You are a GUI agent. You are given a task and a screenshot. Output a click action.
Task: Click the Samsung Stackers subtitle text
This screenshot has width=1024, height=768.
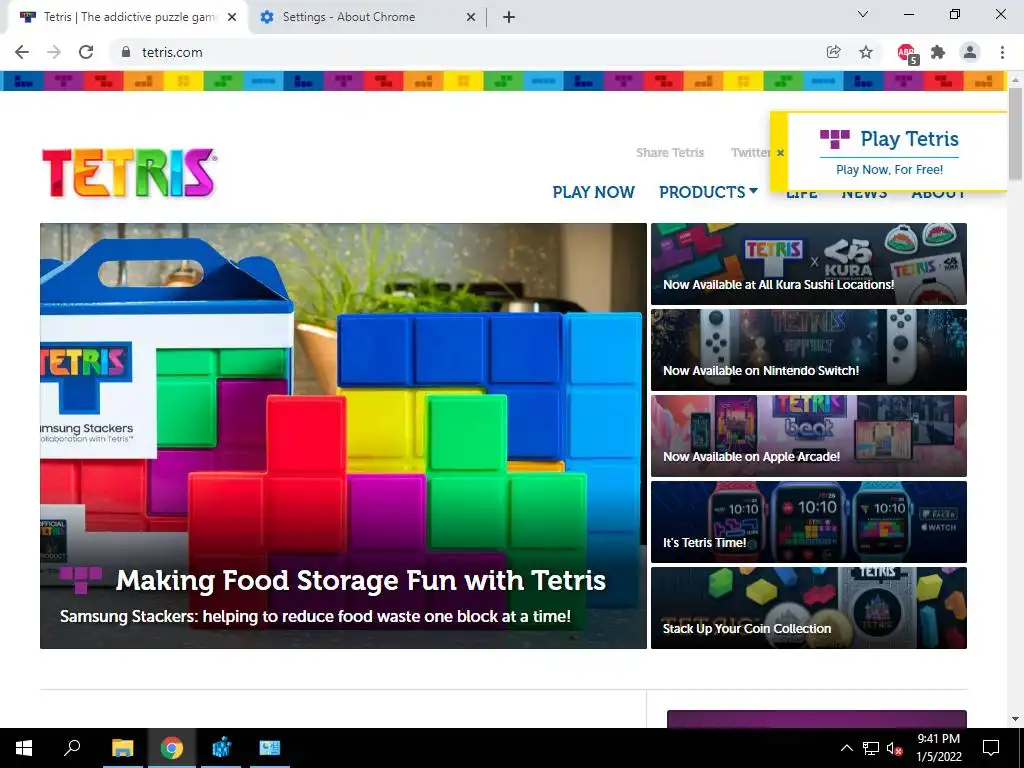pyautogui.click(x=315, y=616)
